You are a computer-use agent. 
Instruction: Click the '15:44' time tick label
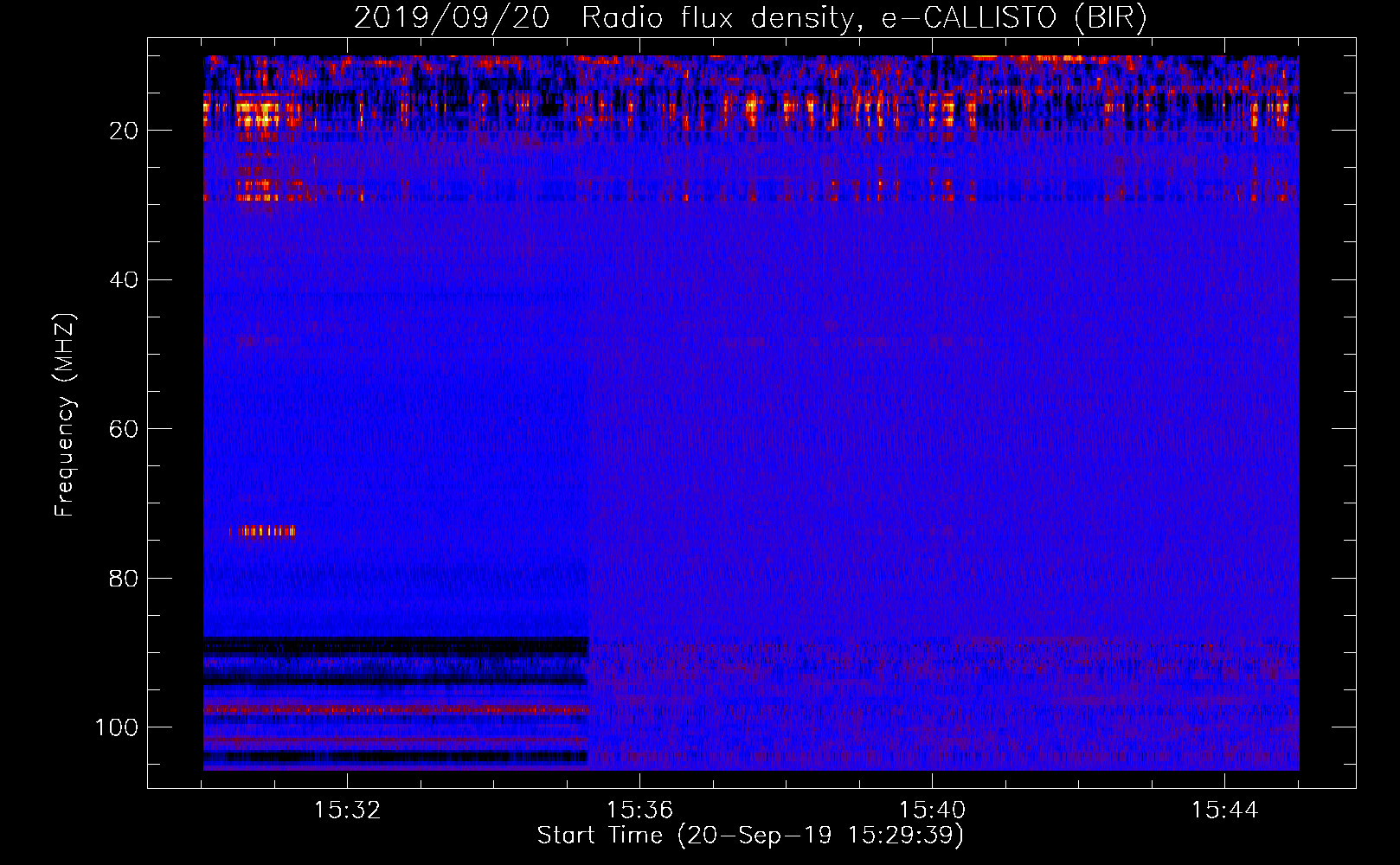click(x=1224, y=811)
